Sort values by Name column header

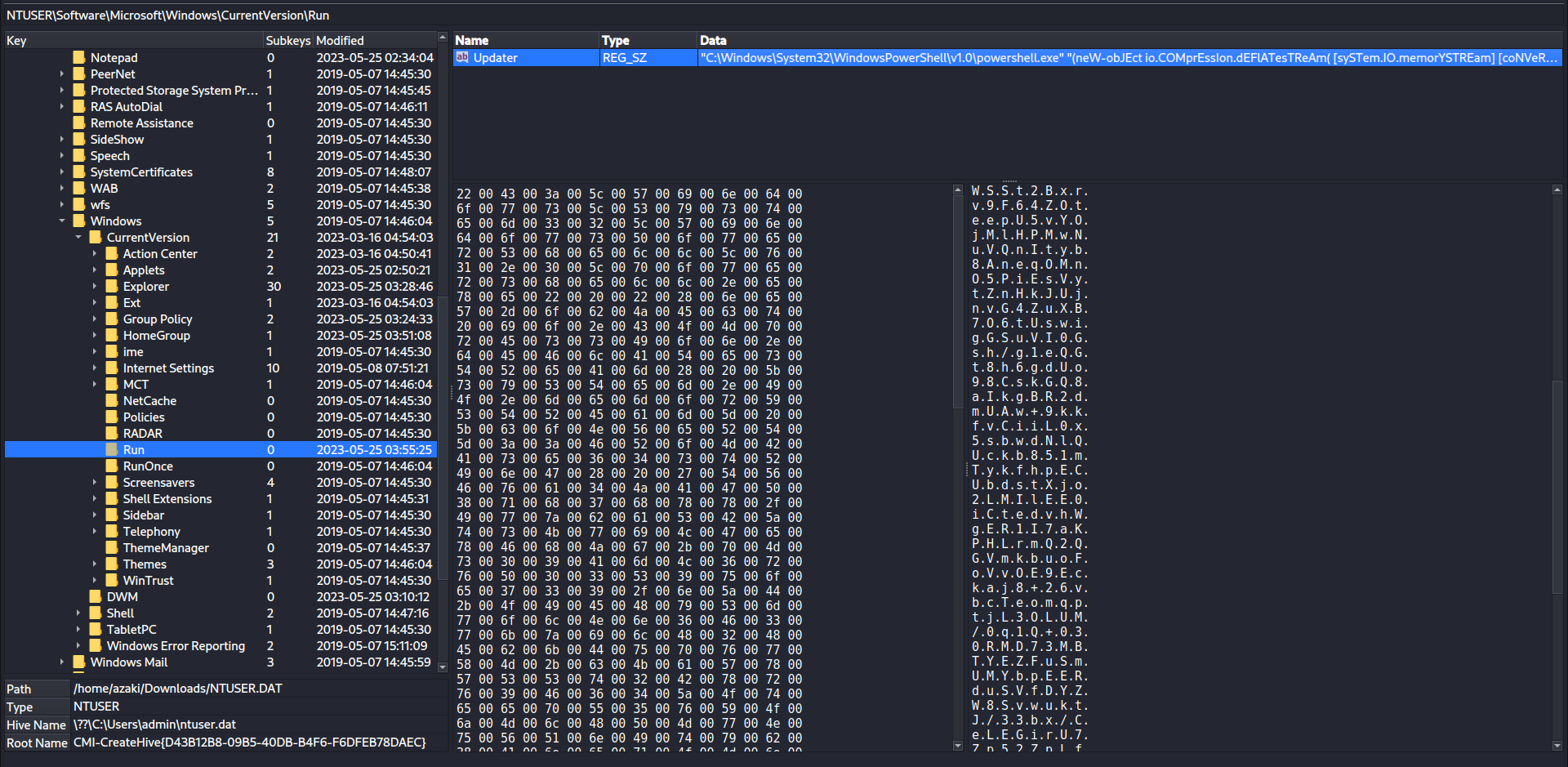point(526,40)
